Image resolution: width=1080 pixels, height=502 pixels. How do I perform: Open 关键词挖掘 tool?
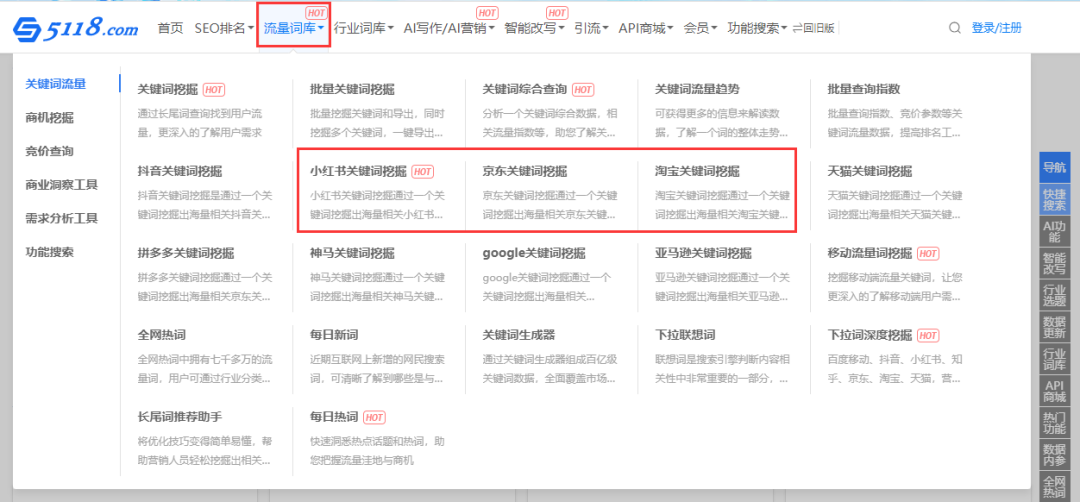pyautogui.click(x=168, y=90)
